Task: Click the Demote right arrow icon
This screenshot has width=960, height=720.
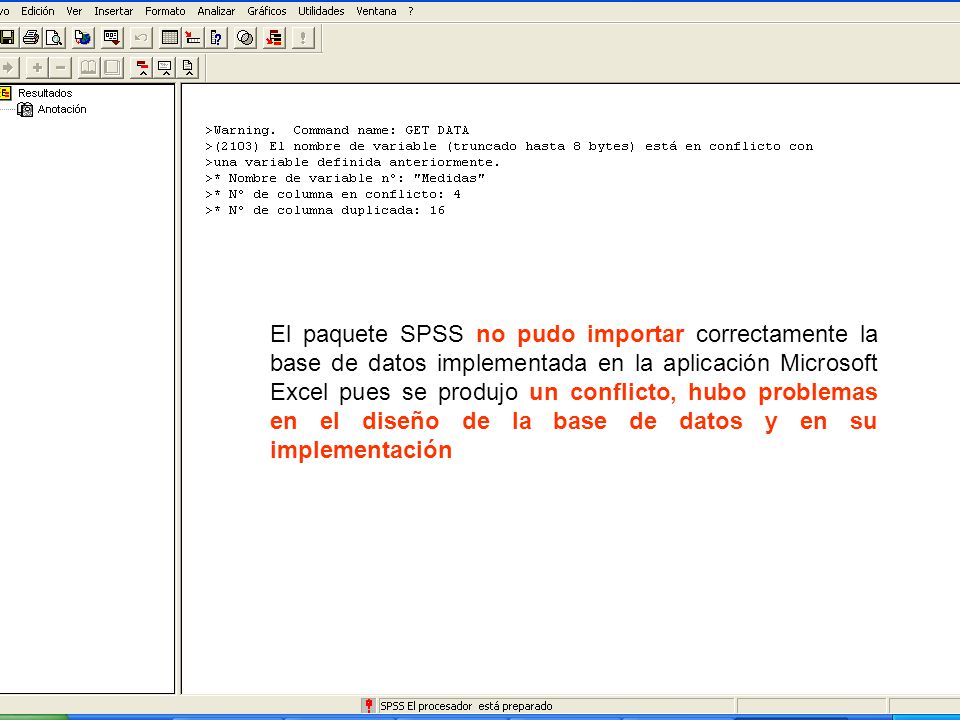Action: tap(8, 67)
